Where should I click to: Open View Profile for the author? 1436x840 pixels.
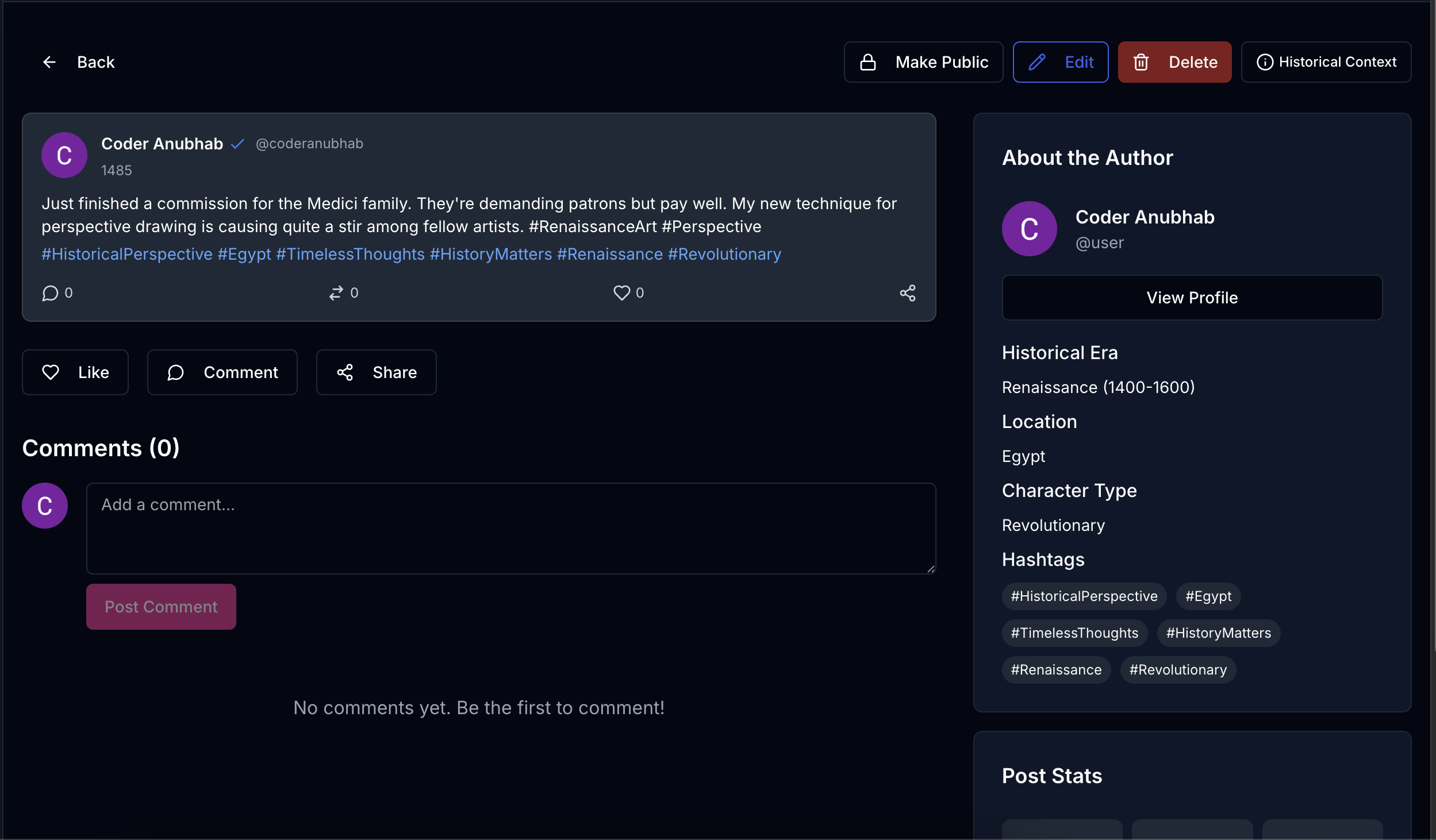point(1192,298)
